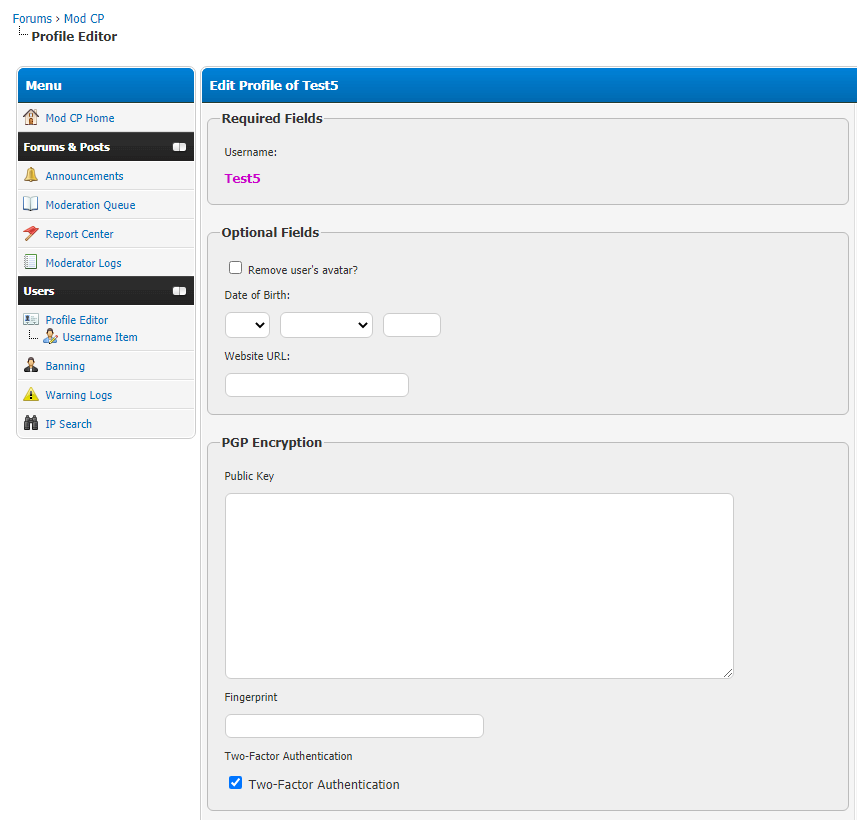Click the Banning user icon

point(31,366)
